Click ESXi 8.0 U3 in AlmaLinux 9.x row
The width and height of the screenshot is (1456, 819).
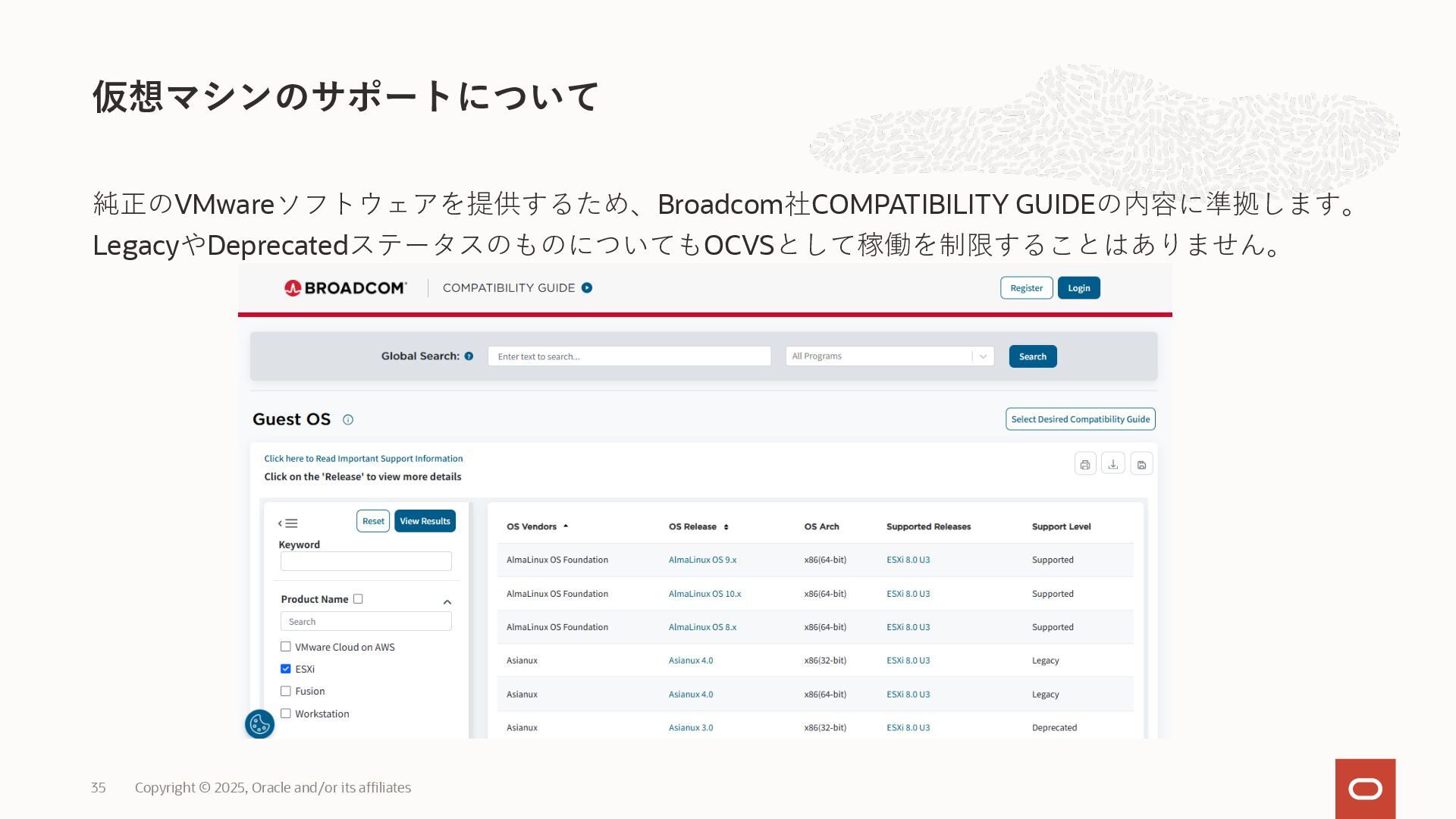coord(908,560)
